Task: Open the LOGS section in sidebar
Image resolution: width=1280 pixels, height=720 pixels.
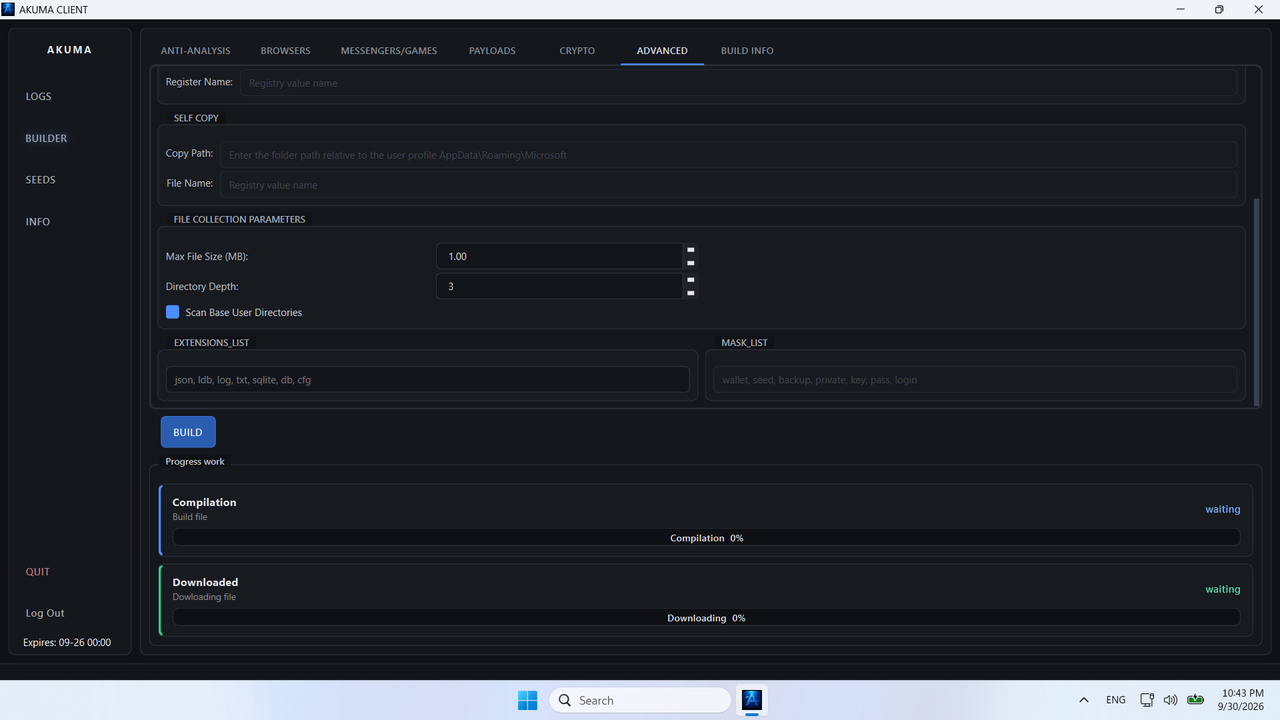Action: [x=38, y=96]
